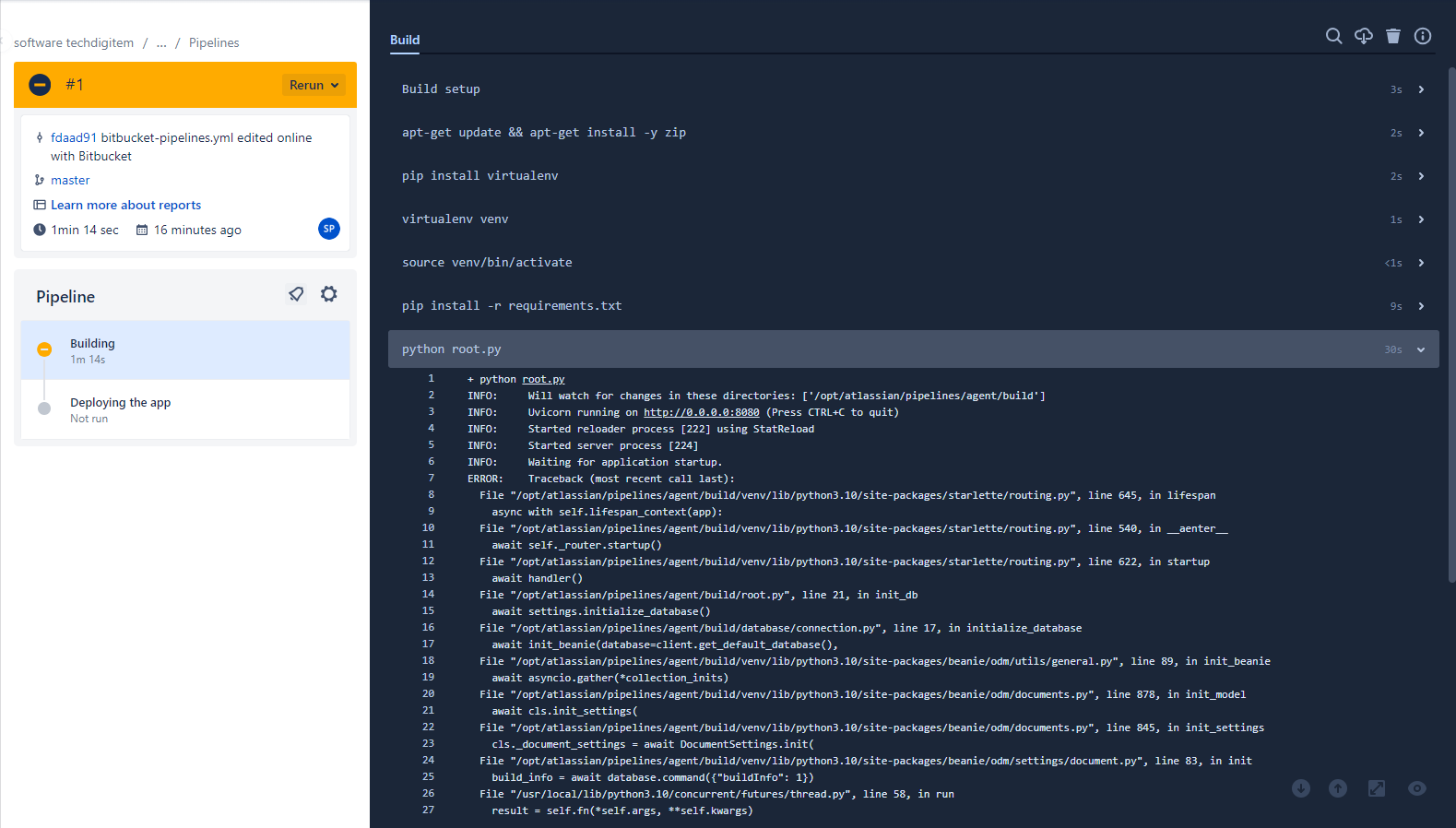This screenshot has height=828, width=1456.
Task: Click the Deploying step grey status dot
Action: tap(44, 408)
